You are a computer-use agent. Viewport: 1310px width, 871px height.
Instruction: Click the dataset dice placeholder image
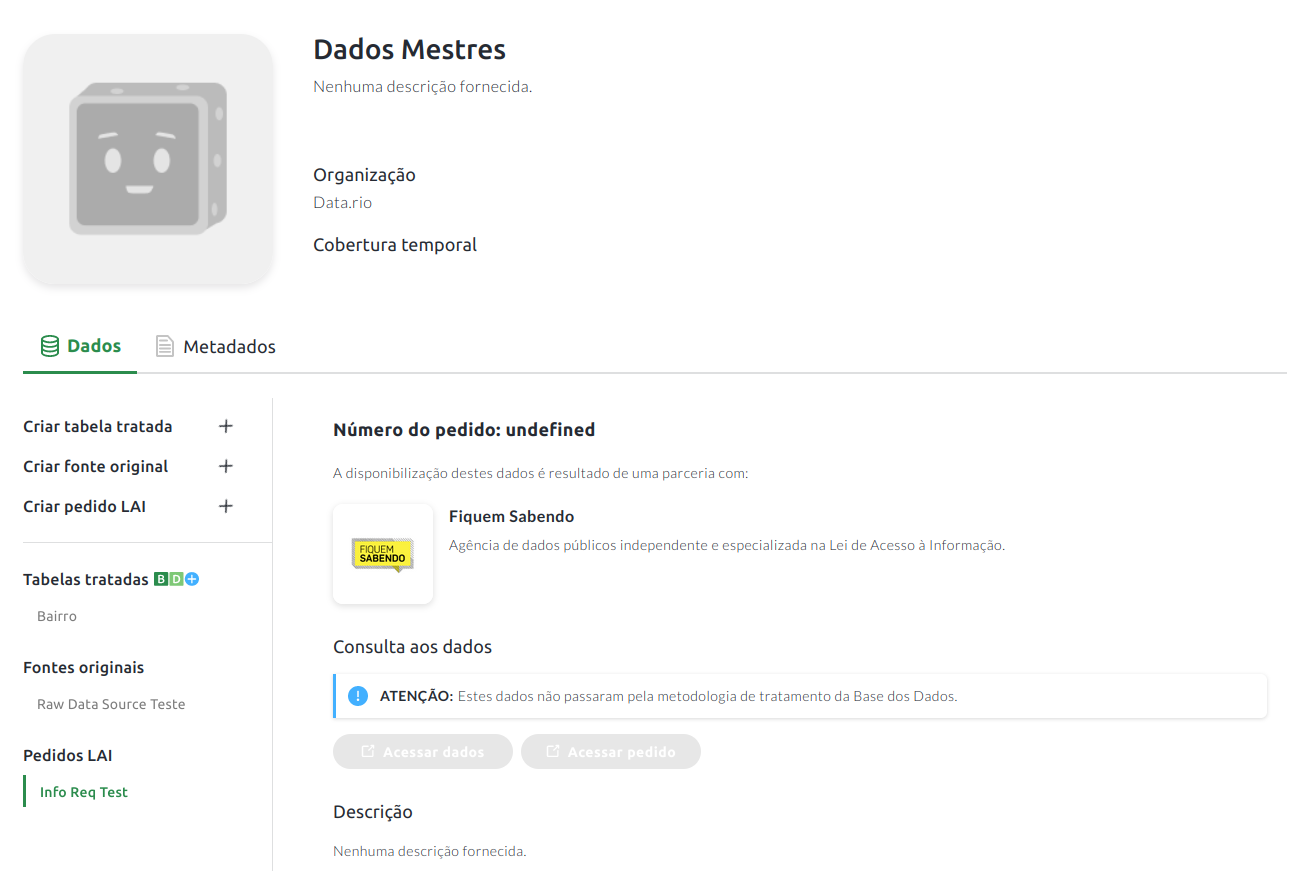pyautogui.click(x=148, y=160)
